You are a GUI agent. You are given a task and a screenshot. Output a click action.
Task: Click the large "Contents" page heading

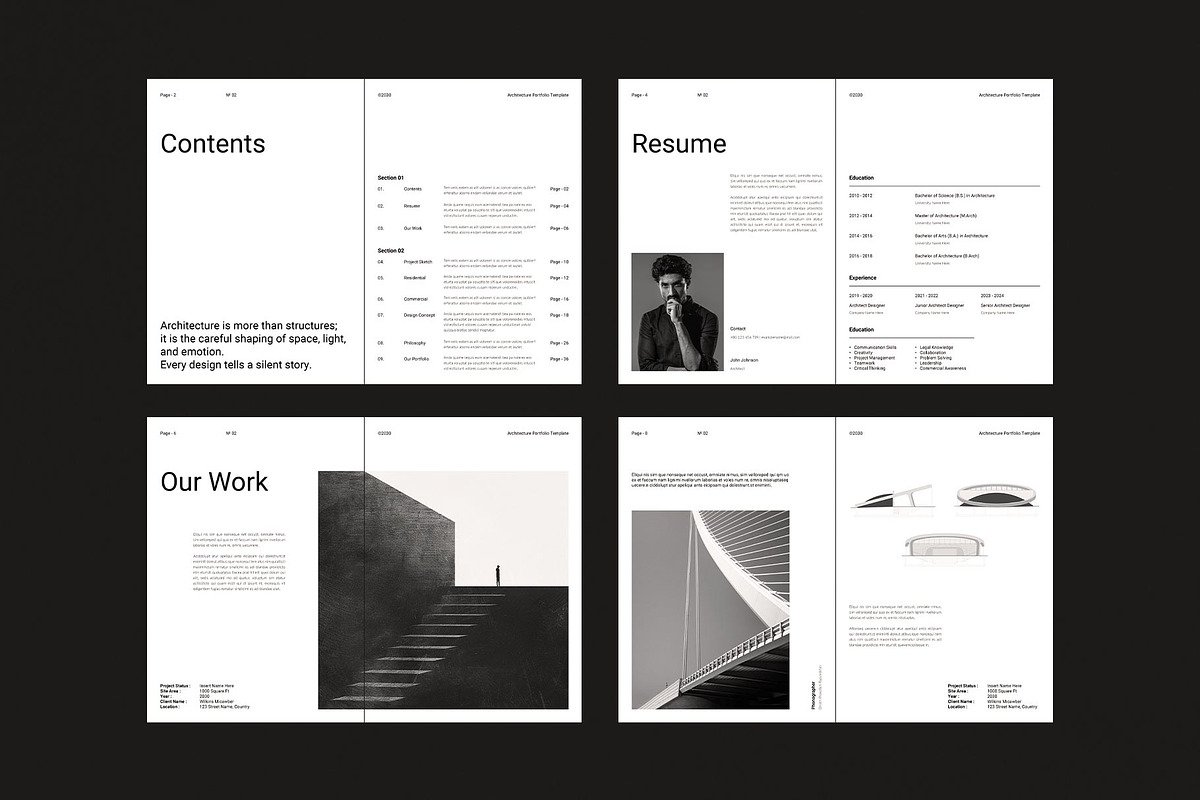pos(213,144)
